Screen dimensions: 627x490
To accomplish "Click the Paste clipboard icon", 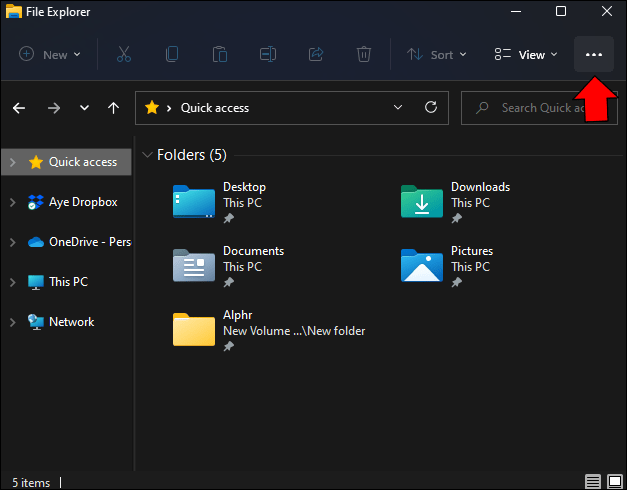I will click(x=220, y=55).
